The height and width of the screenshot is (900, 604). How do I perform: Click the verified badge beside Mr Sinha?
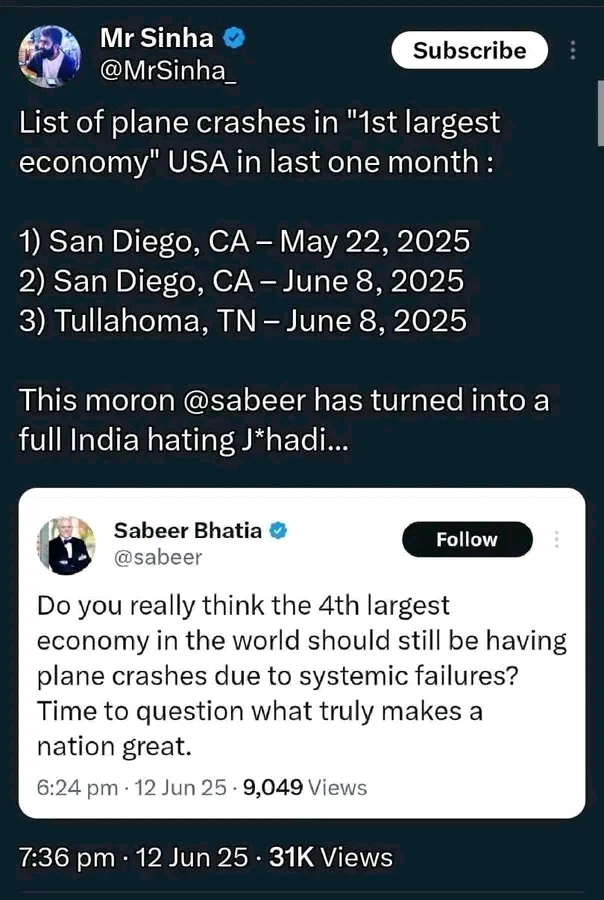[x=234, y=39]
